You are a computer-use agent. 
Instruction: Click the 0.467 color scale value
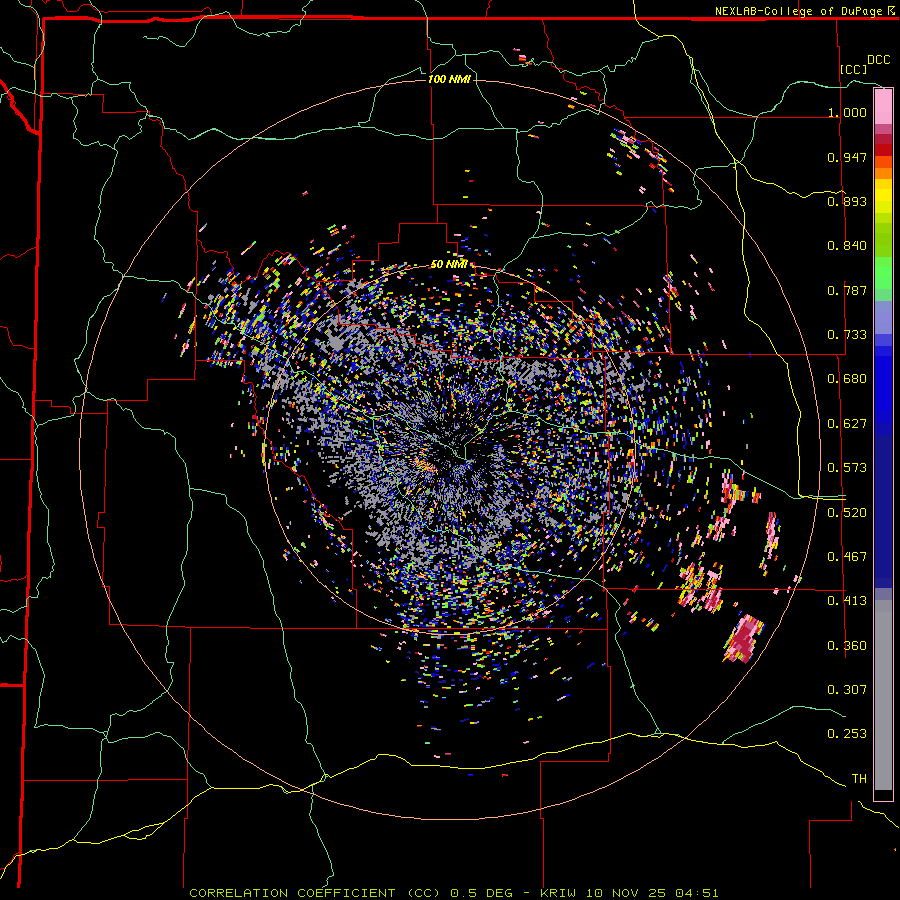[x=847, y=557]
